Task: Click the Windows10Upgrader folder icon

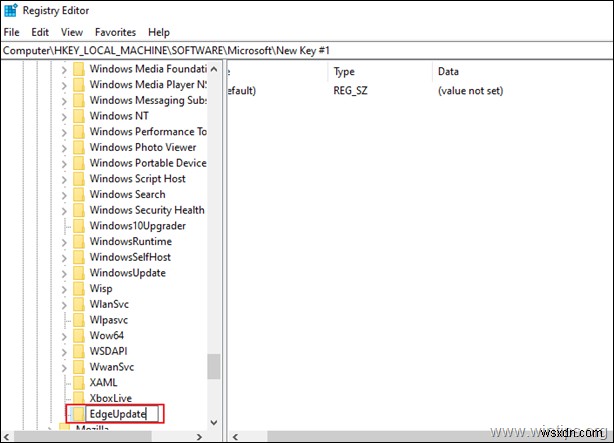Action: coord(79,226)
